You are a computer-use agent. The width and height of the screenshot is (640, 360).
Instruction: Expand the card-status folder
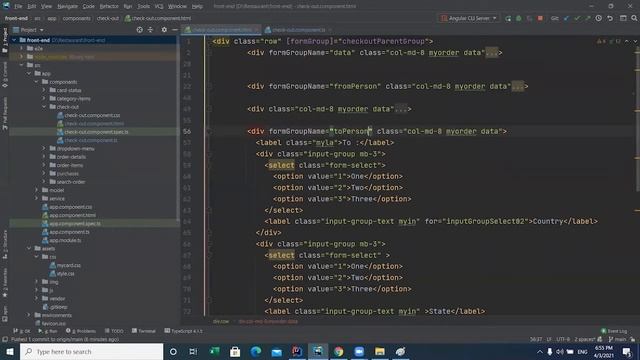point(44,90)
